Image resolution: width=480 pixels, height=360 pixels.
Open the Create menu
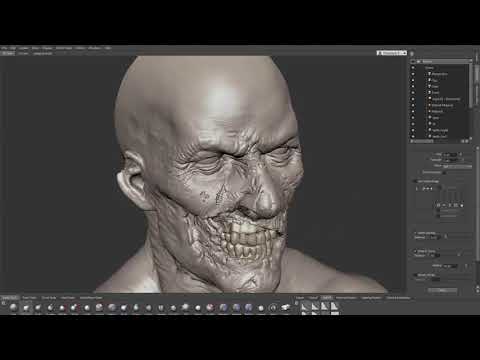[x=23, y=48]
